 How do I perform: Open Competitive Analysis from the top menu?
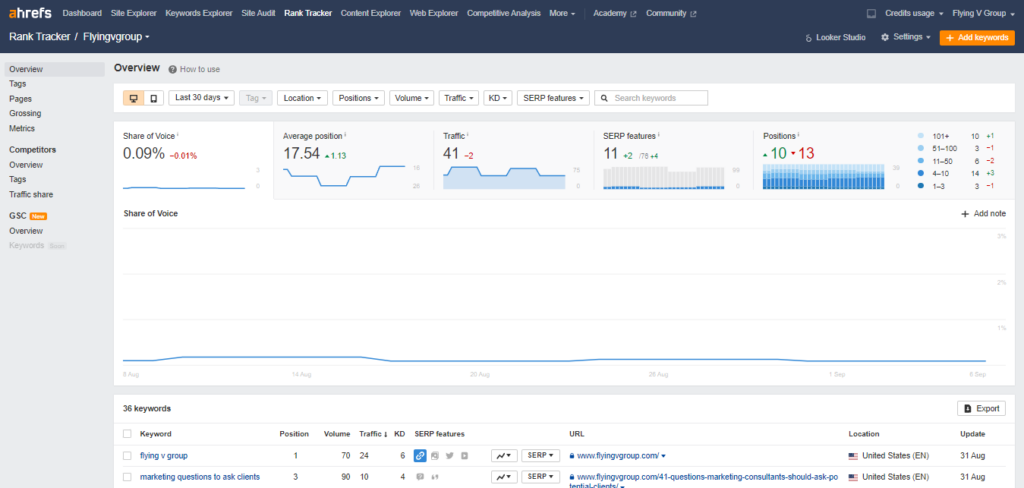coord(504,13)
